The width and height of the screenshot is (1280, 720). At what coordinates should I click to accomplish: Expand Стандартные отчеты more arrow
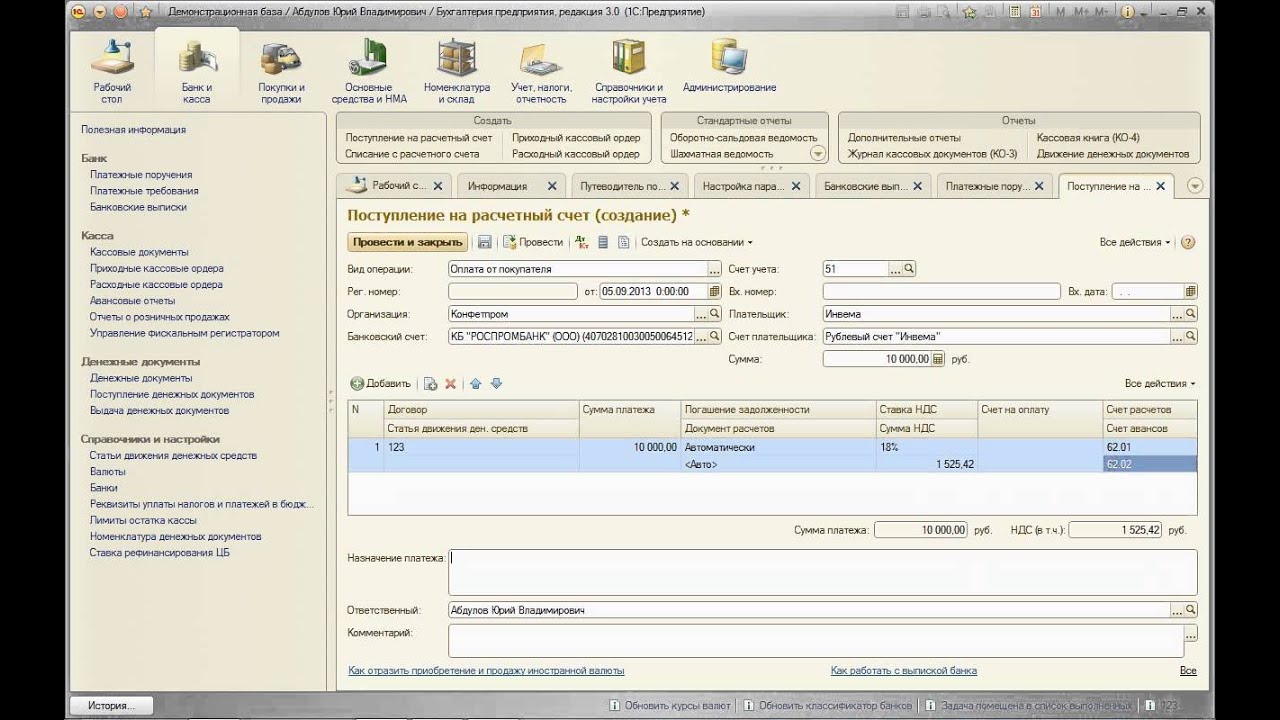click(818, 153)
